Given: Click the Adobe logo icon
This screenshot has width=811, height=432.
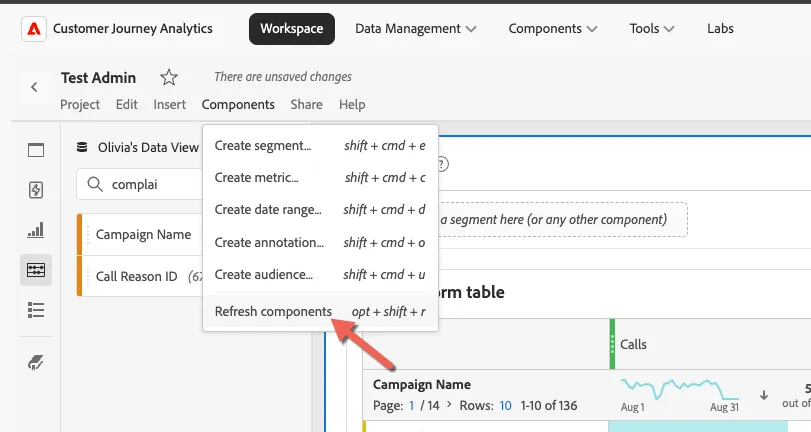Looking at the screenshot, I should point(34,29).
